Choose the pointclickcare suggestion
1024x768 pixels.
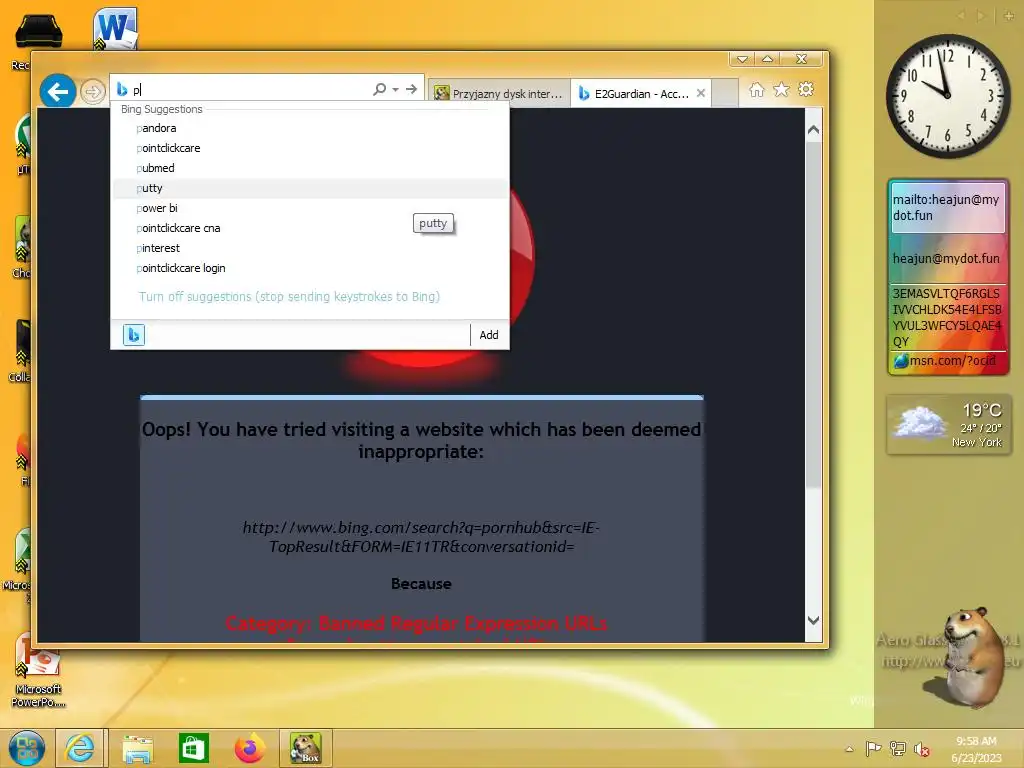(x=310, y=148)
